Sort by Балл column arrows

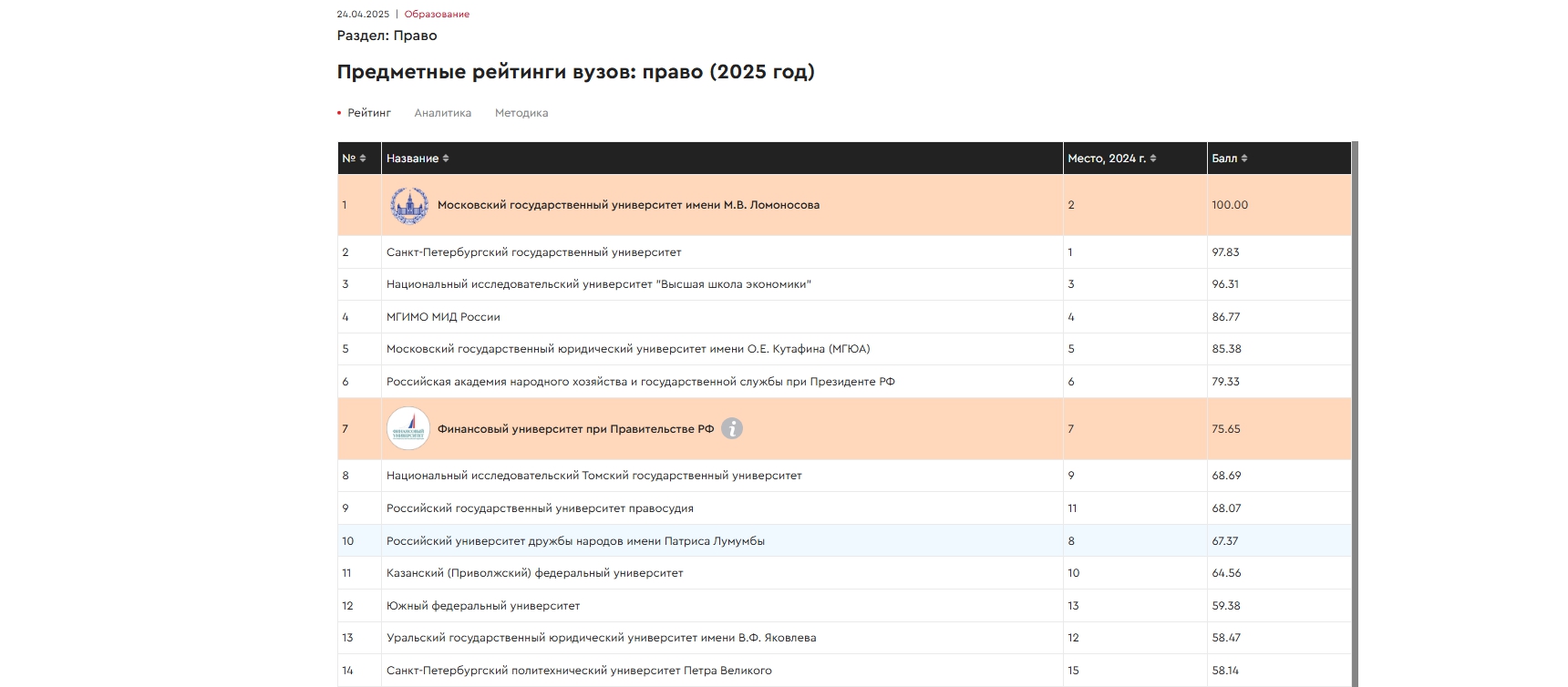1244,159
